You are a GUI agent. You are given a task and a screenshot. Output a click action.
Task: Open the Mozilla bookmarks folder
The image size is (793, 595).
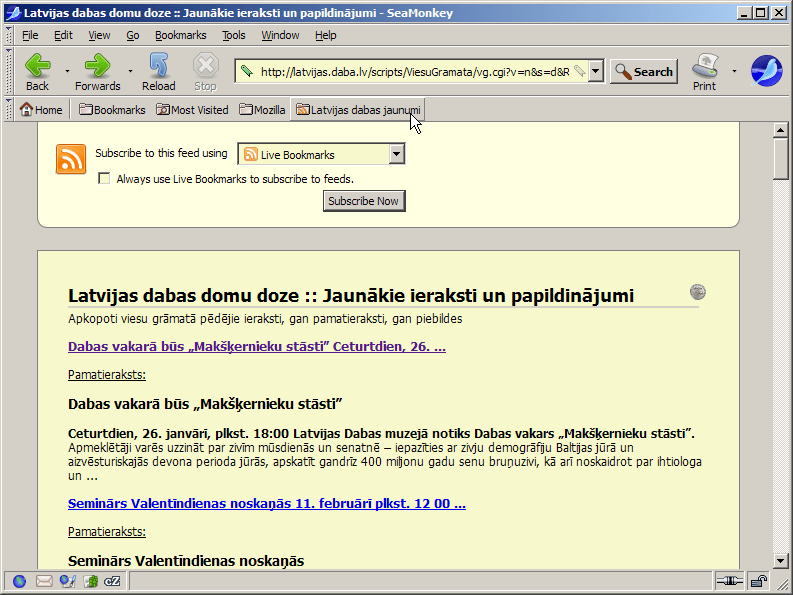pos(262,110)
